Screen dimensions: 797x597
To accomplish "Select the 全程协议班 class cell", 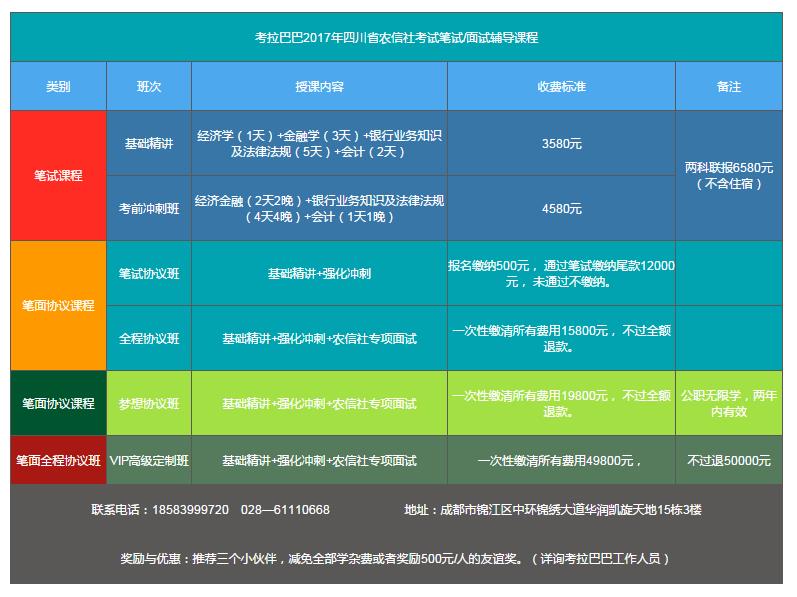I will (149, 338).
